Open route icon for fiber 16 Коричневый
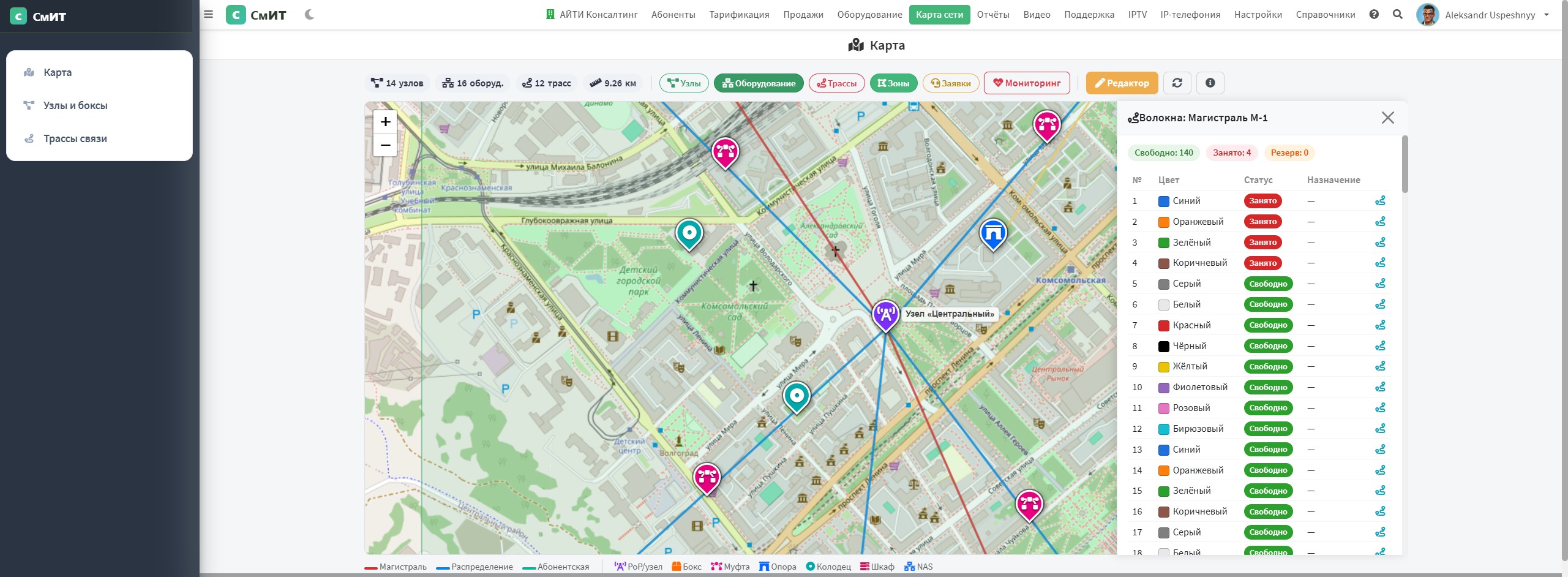 click(1380, 511)
